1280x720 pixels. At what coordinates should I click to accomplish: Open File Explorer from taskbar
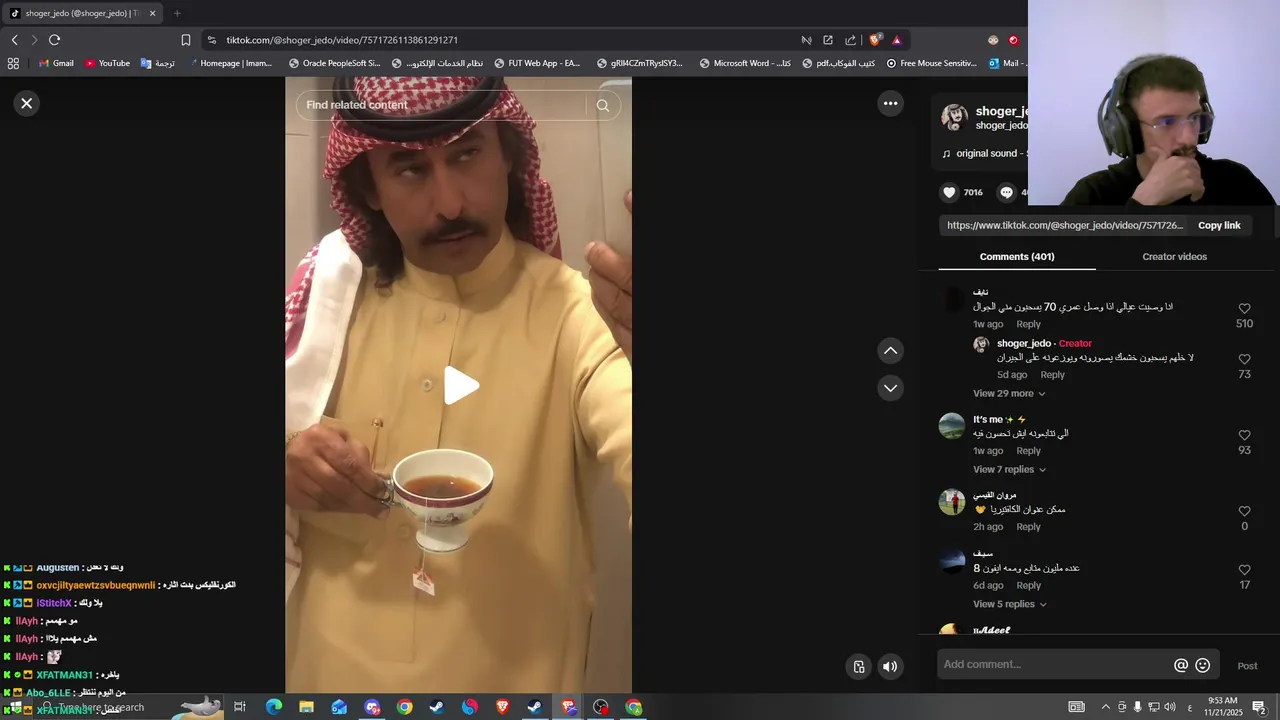[x=306, y=707]
